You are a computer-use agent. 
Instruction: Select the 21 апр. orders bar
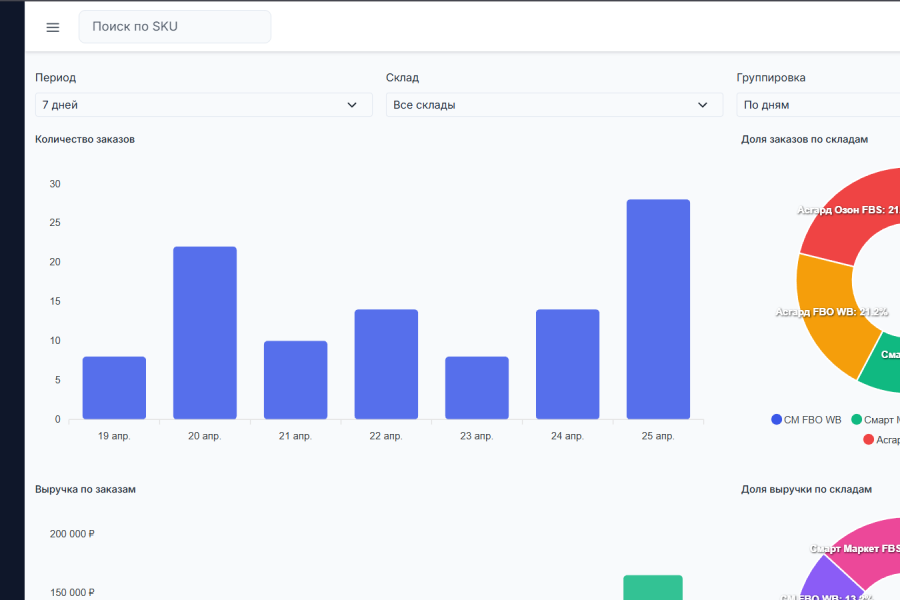[296, 380]
